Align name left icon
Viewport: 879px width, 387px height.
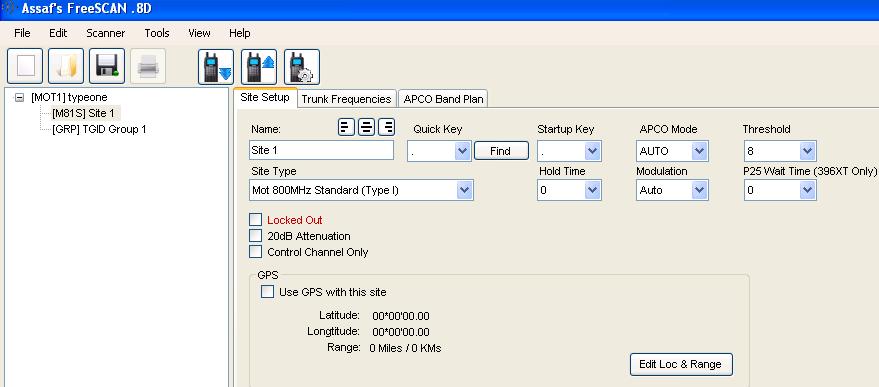point(346,128)
